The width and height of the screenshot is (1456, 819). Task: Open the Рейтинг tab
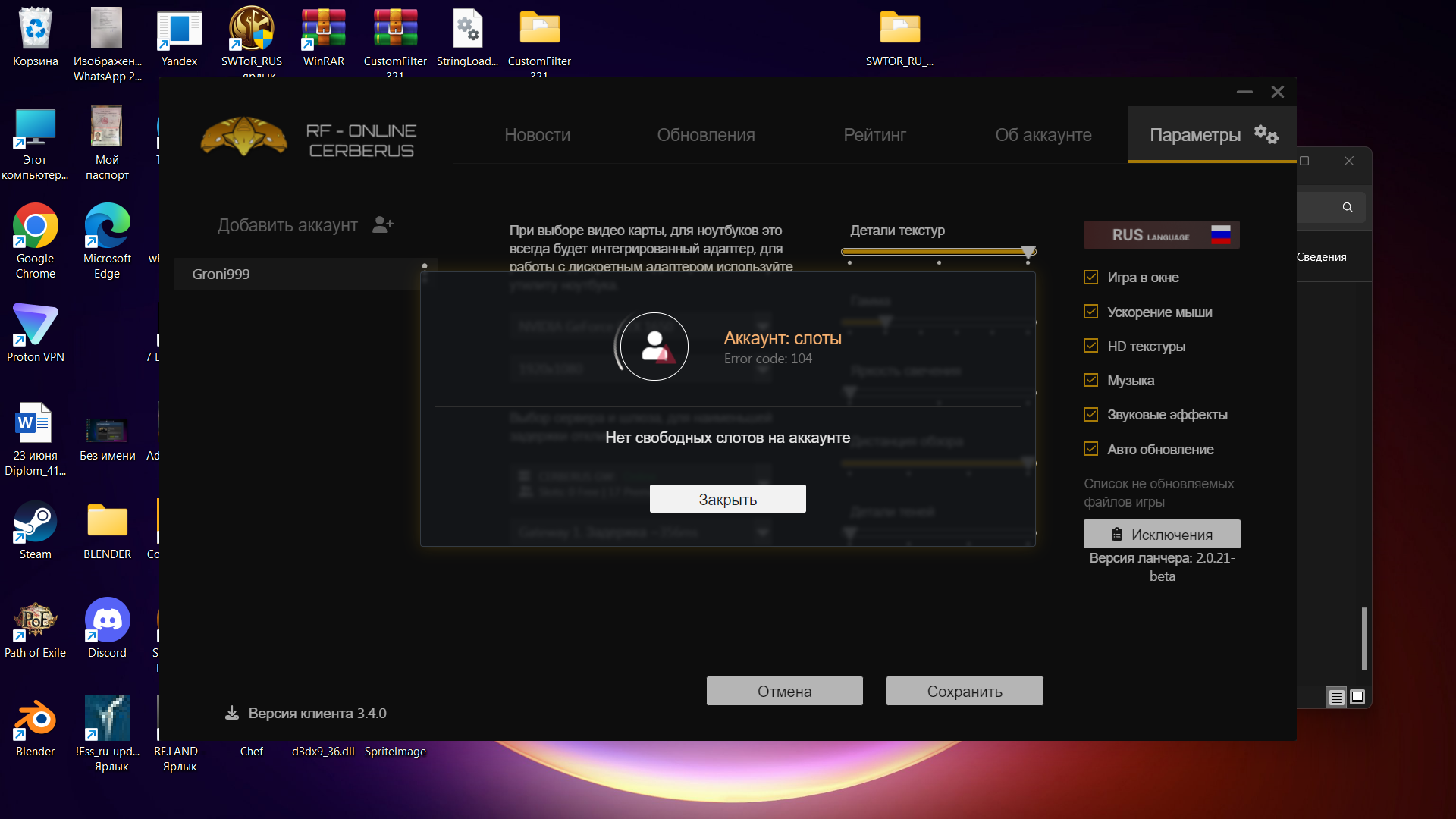874,135
